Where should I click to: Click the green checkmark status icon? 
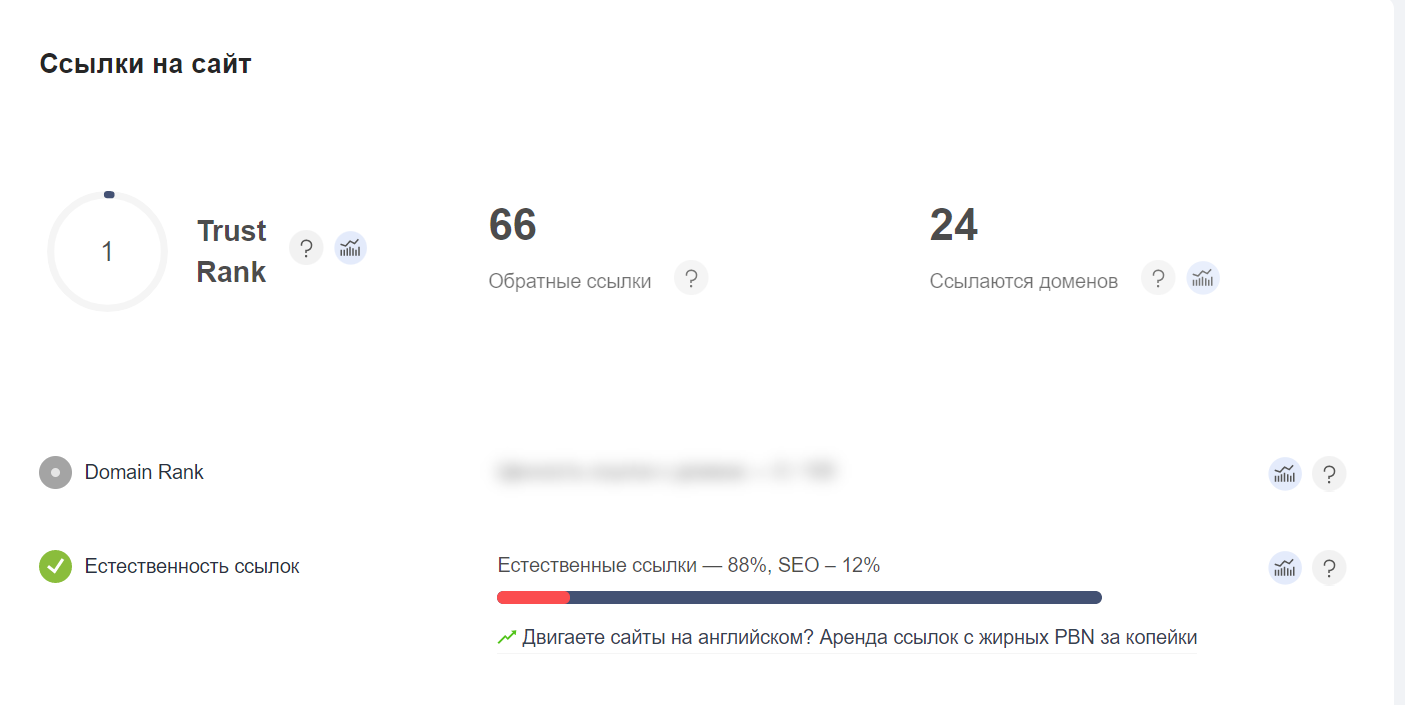(x=55, y=566)
